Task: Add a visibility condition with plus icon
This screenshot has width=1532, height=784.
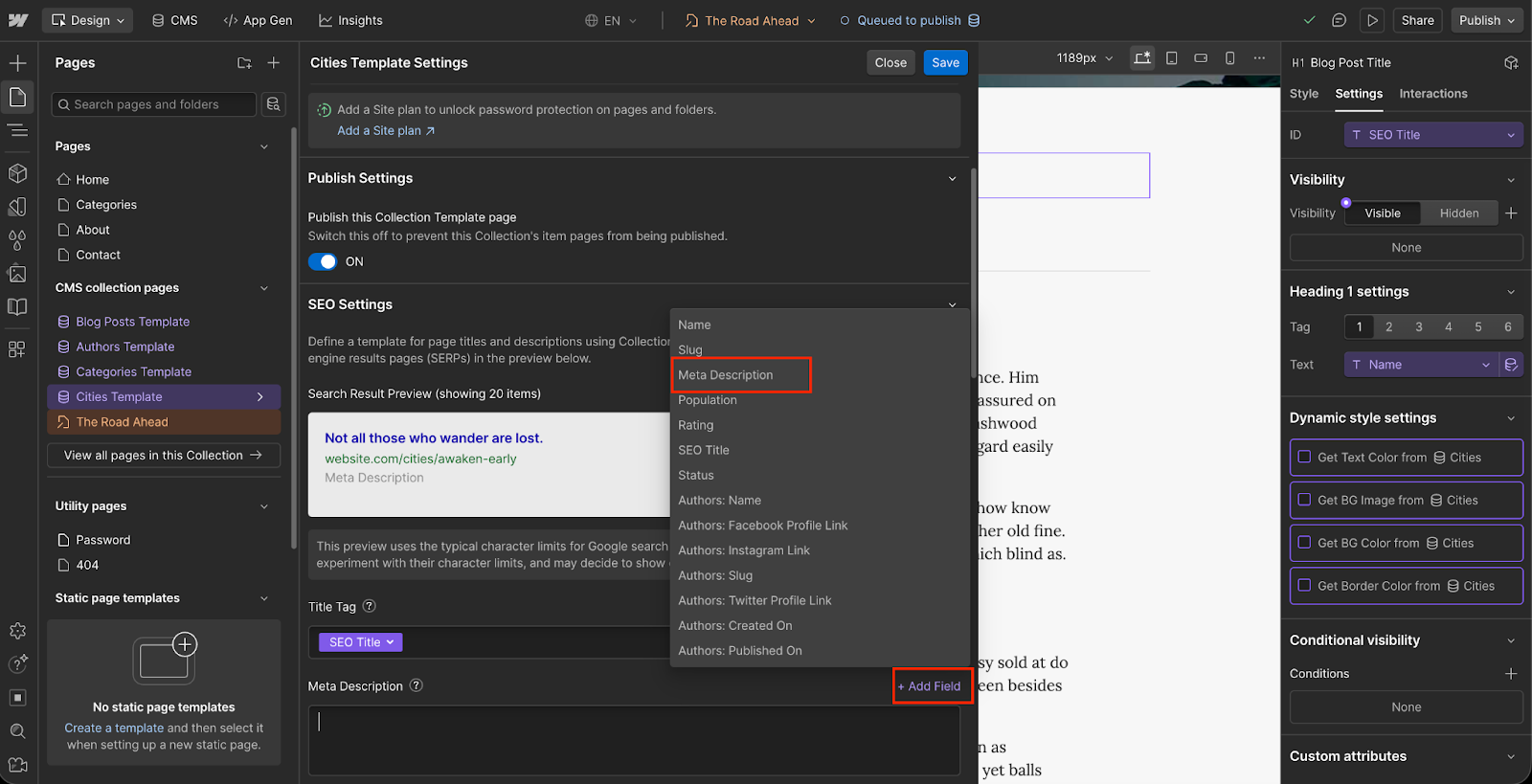Action: click(x=1511, y=213)
